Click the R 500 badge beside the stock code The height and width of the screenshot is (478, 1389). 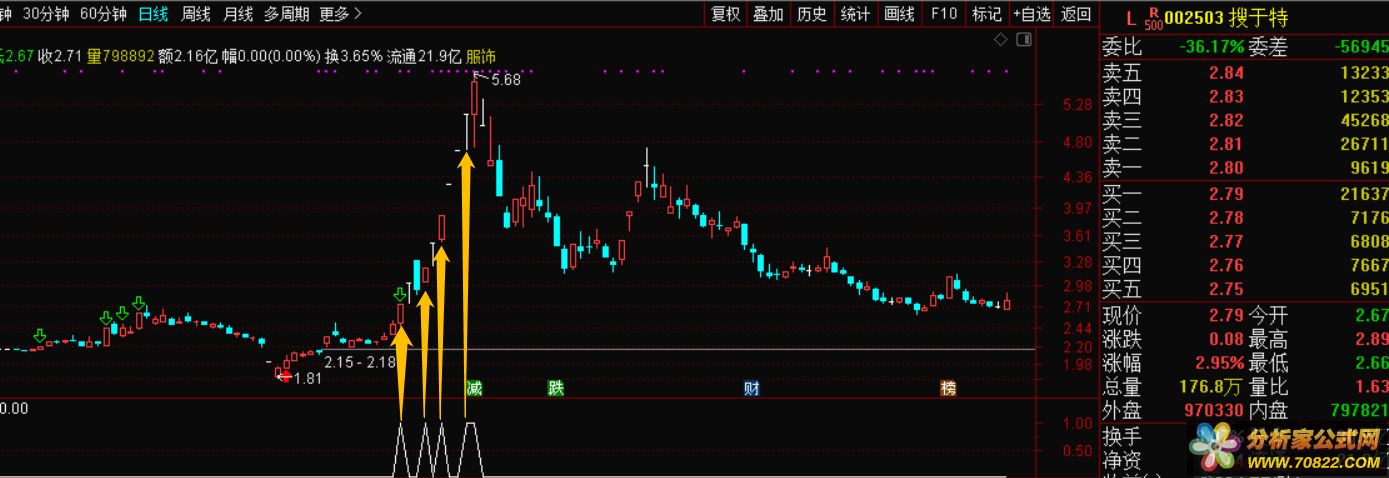[1152, 18]
